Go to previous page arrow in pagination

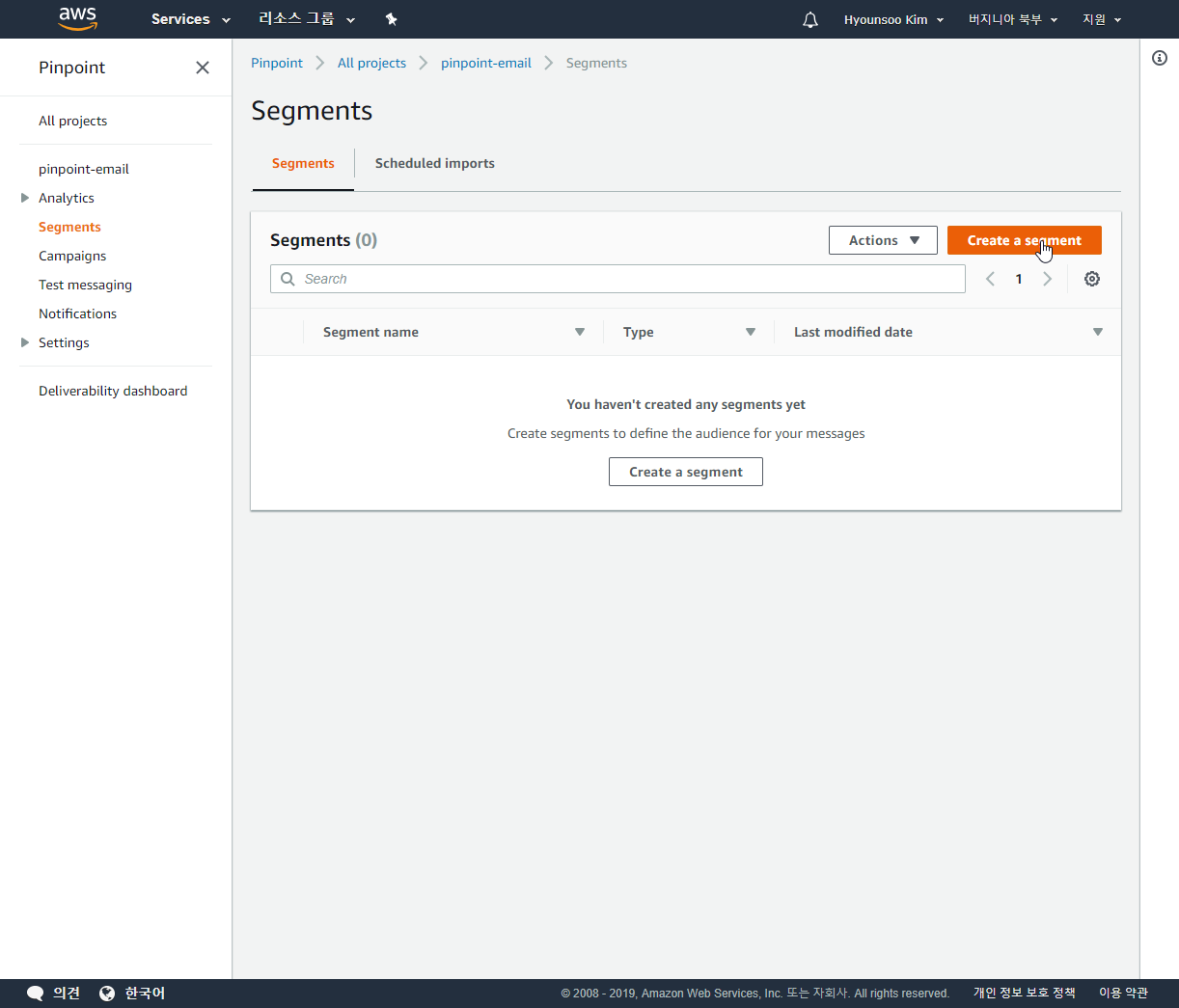[990, 279]
